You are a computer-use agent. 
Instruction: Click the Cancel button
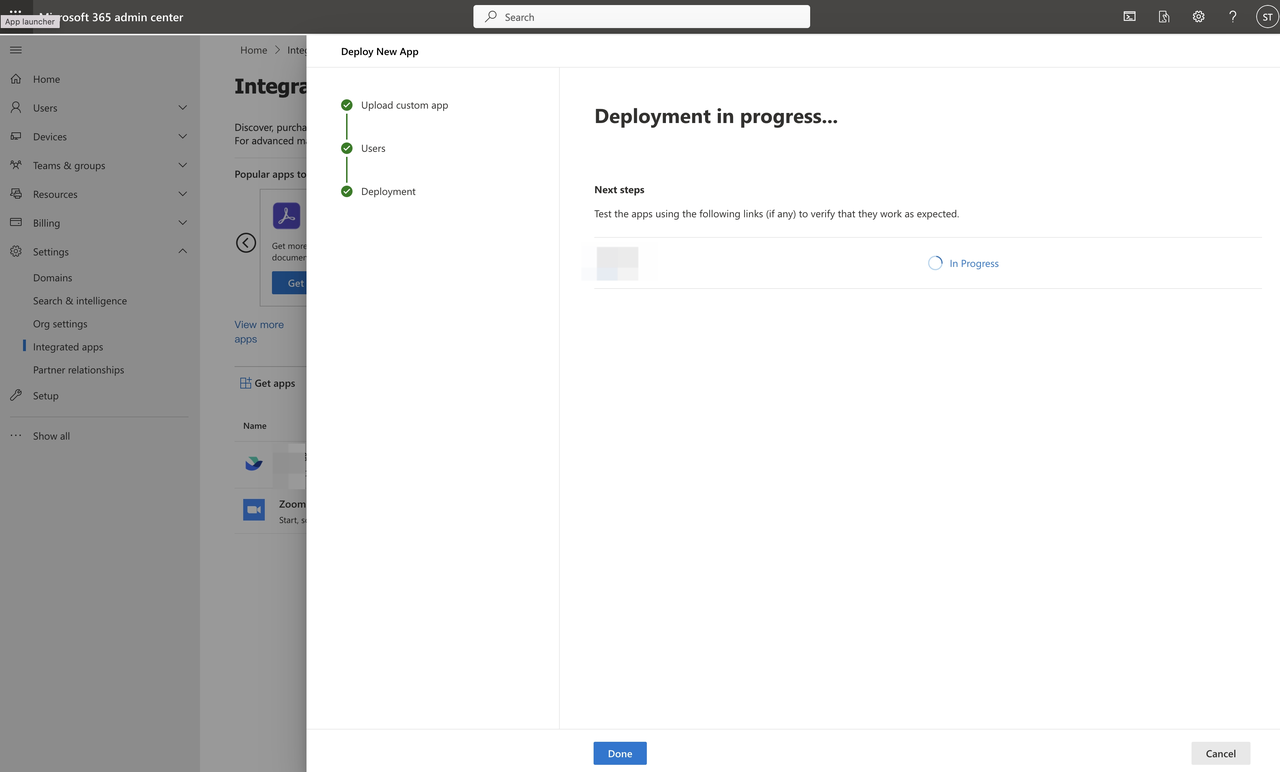coord(1220,753)
